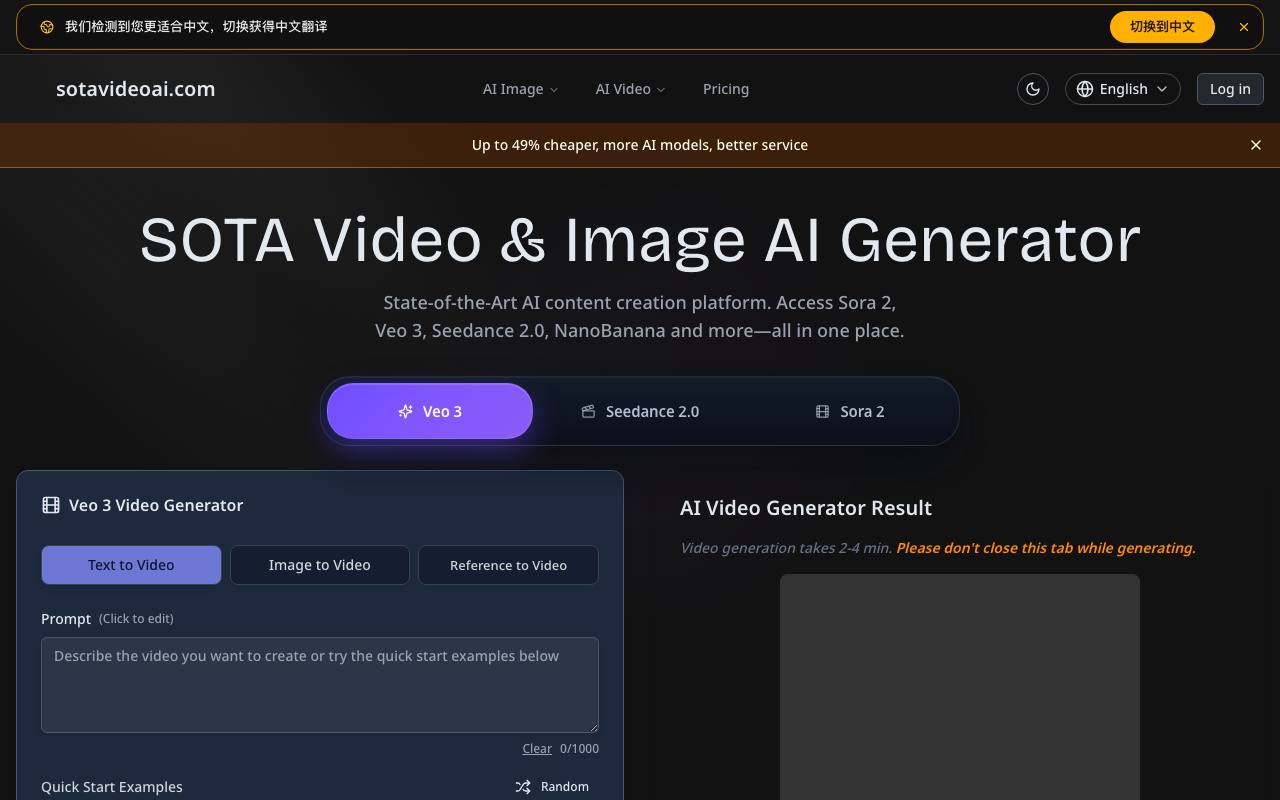Image resolution: width=1280 pixels, height=800 pixels.
Task: Click the translation banner globe icon
Action: (47, 27)
